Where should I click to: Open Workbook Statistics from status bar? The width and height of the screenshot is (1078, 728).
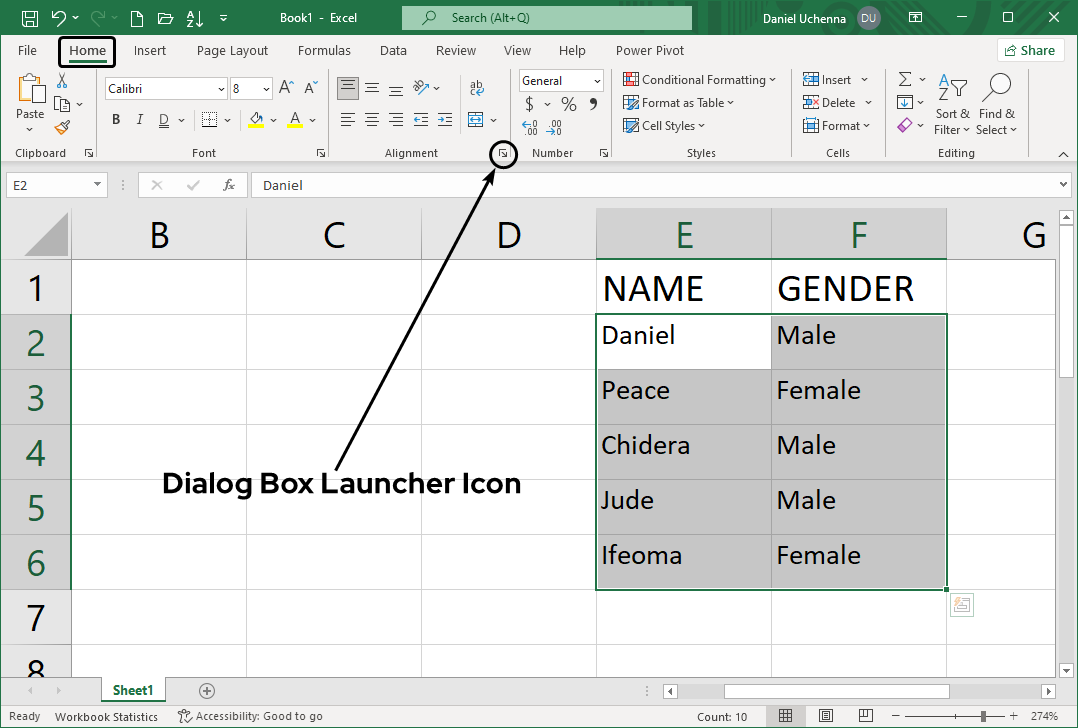(106, 716)
